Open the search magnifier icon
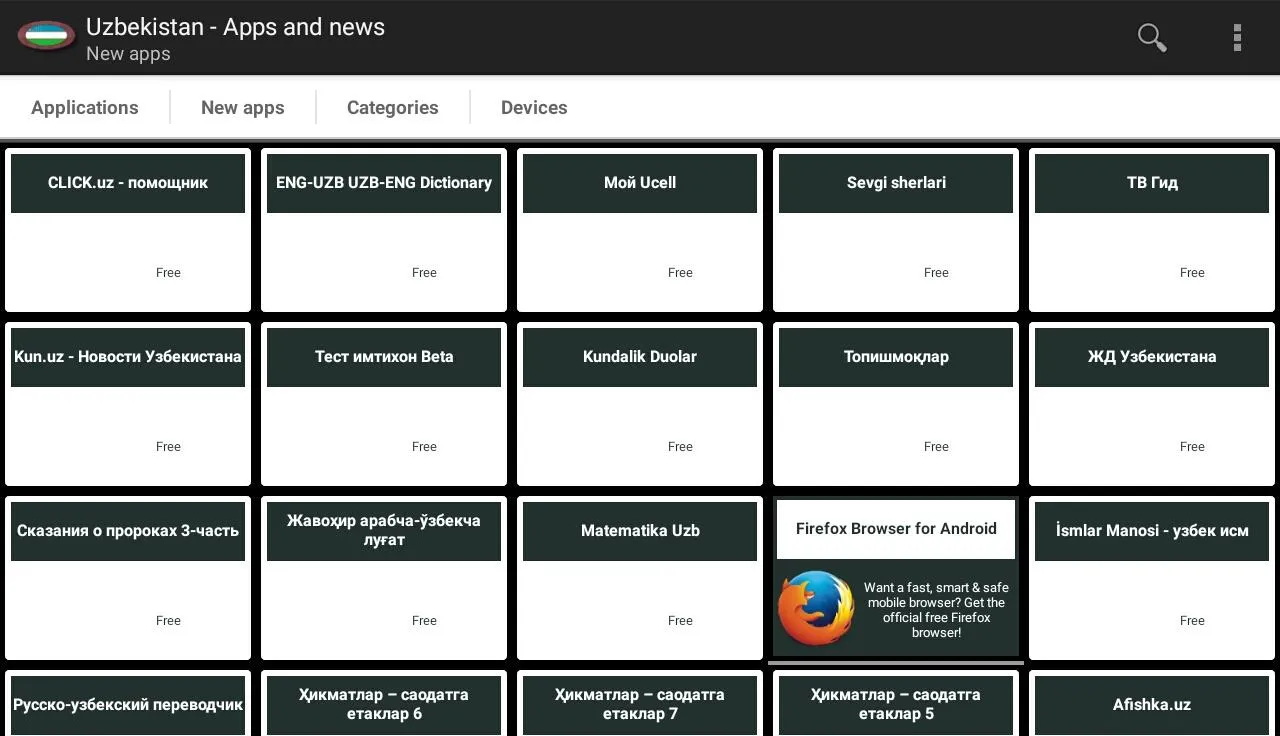Viewport: 1280px width, 736px height. 1152,38
